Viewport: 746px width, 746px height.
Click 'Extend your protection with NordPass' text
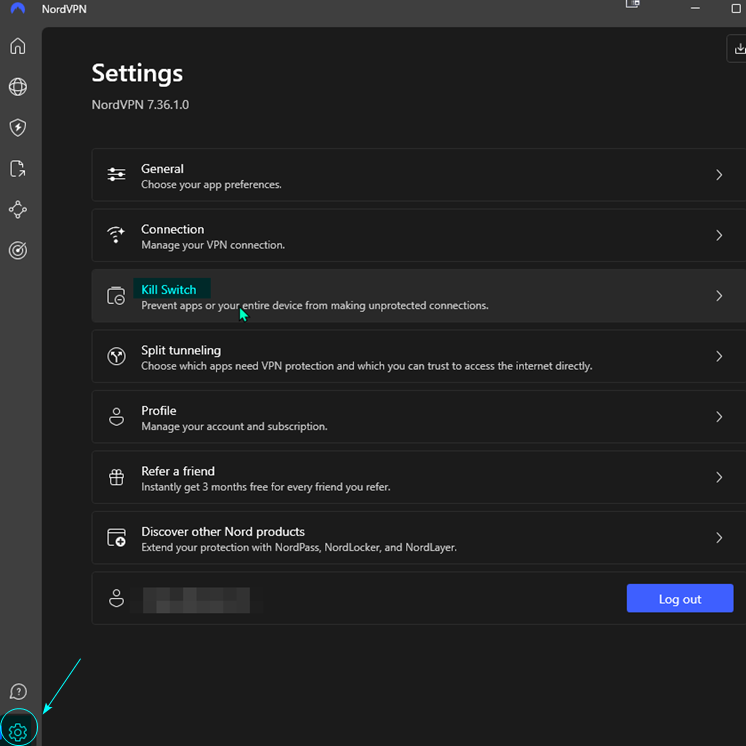point(299,547)
